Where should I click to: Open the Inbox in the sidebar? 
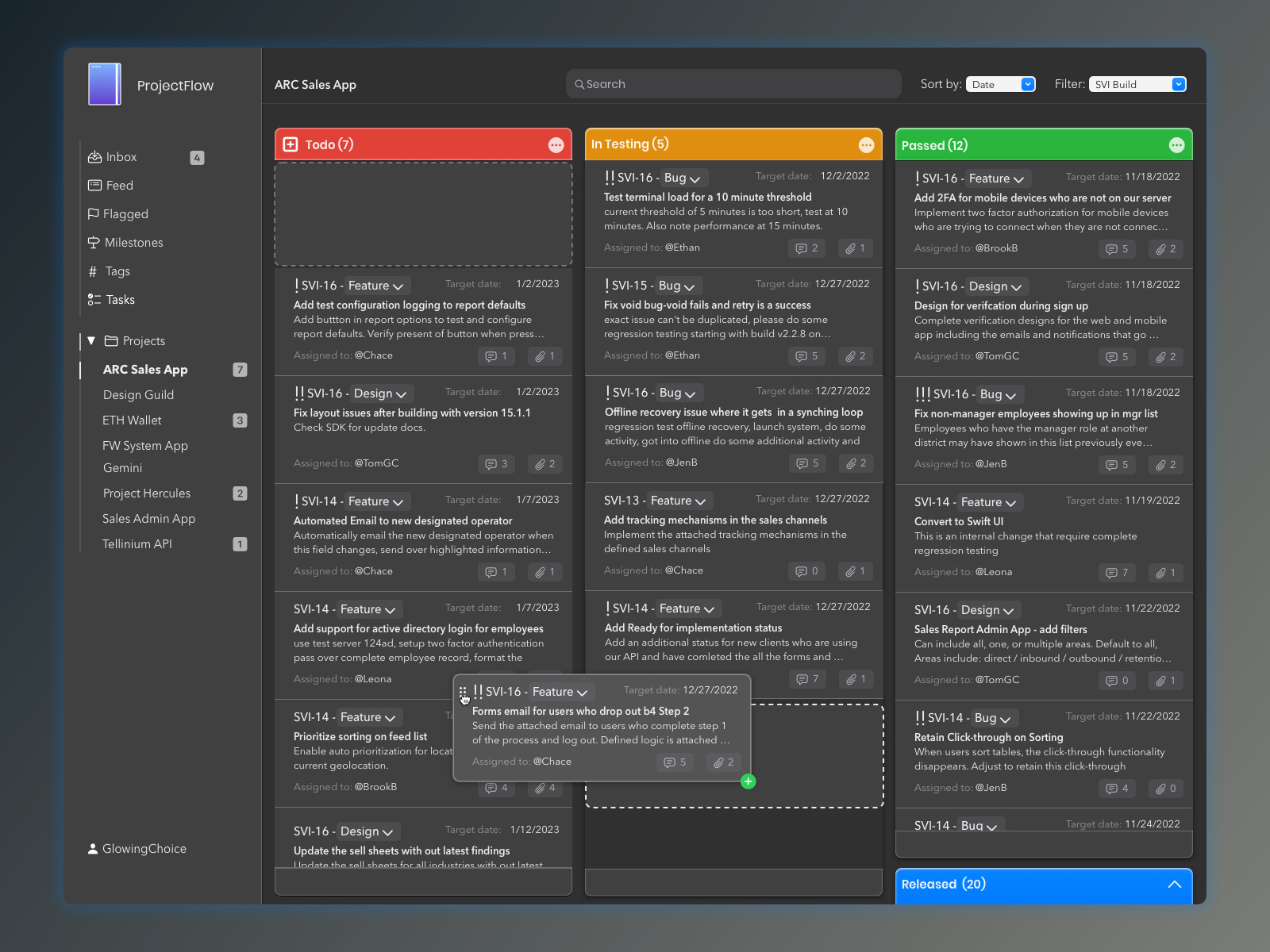pyautogui.click(x=121, y=157)
